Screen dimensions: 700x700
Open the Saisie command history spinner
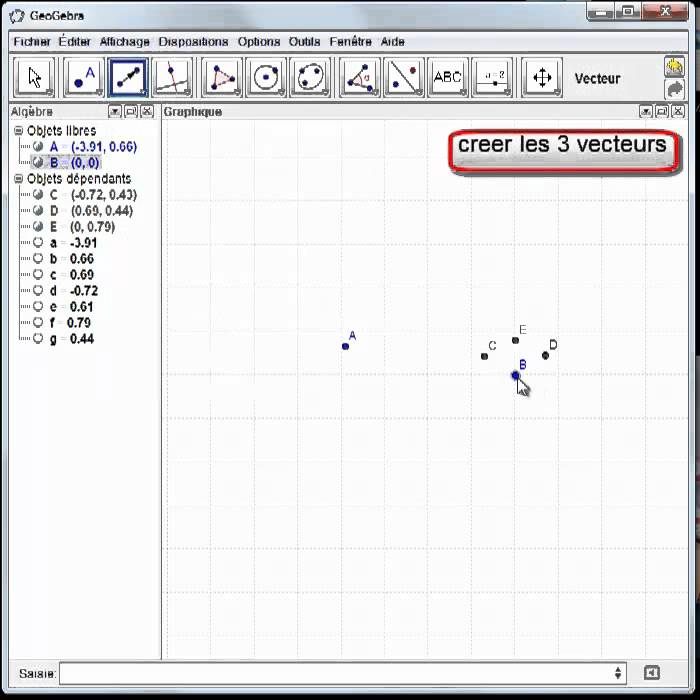click(x=618, y=673)
